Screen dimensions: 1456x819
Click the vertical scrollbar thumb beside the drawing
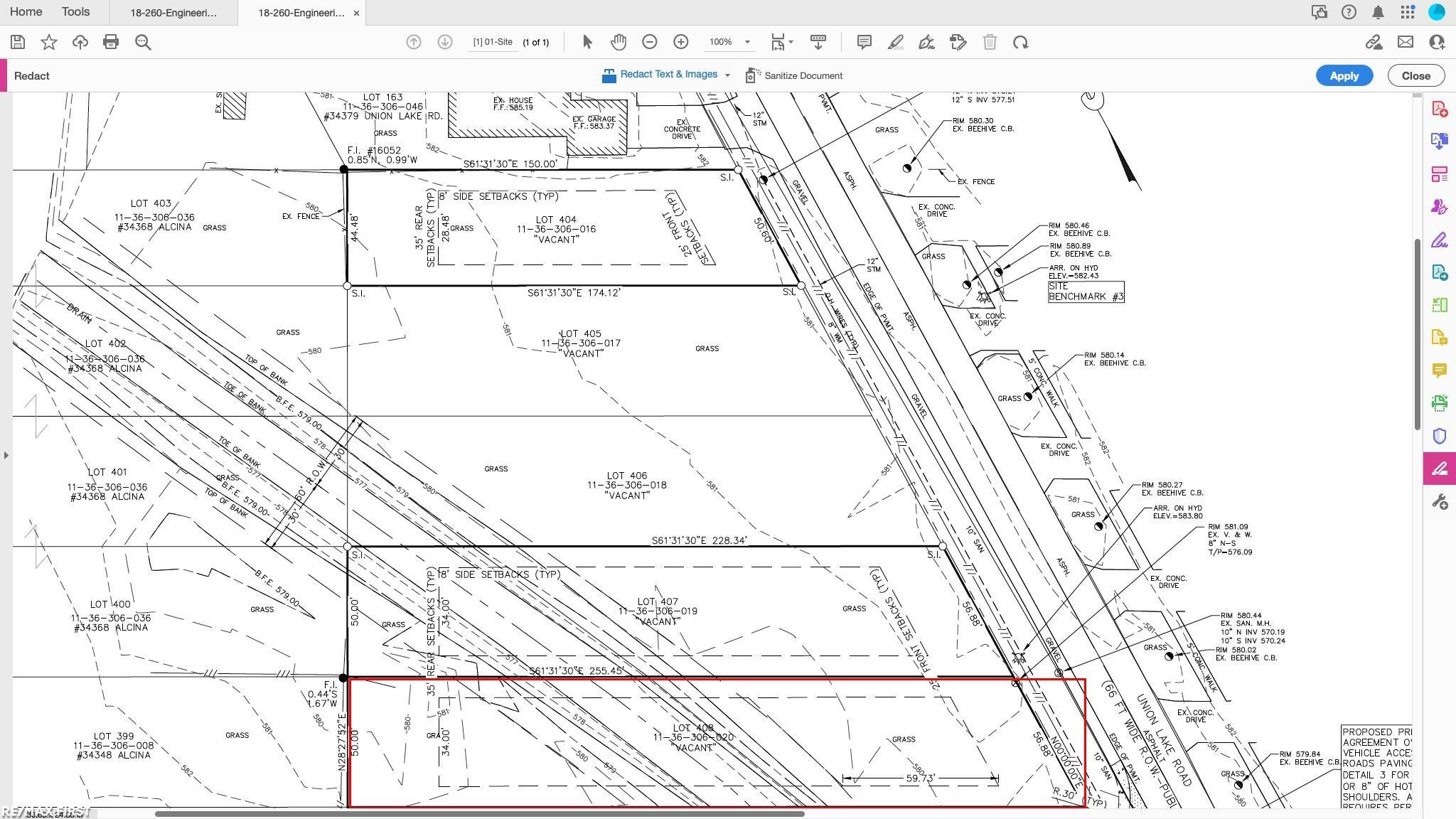pyautogui.click(x=1417, y=334)
